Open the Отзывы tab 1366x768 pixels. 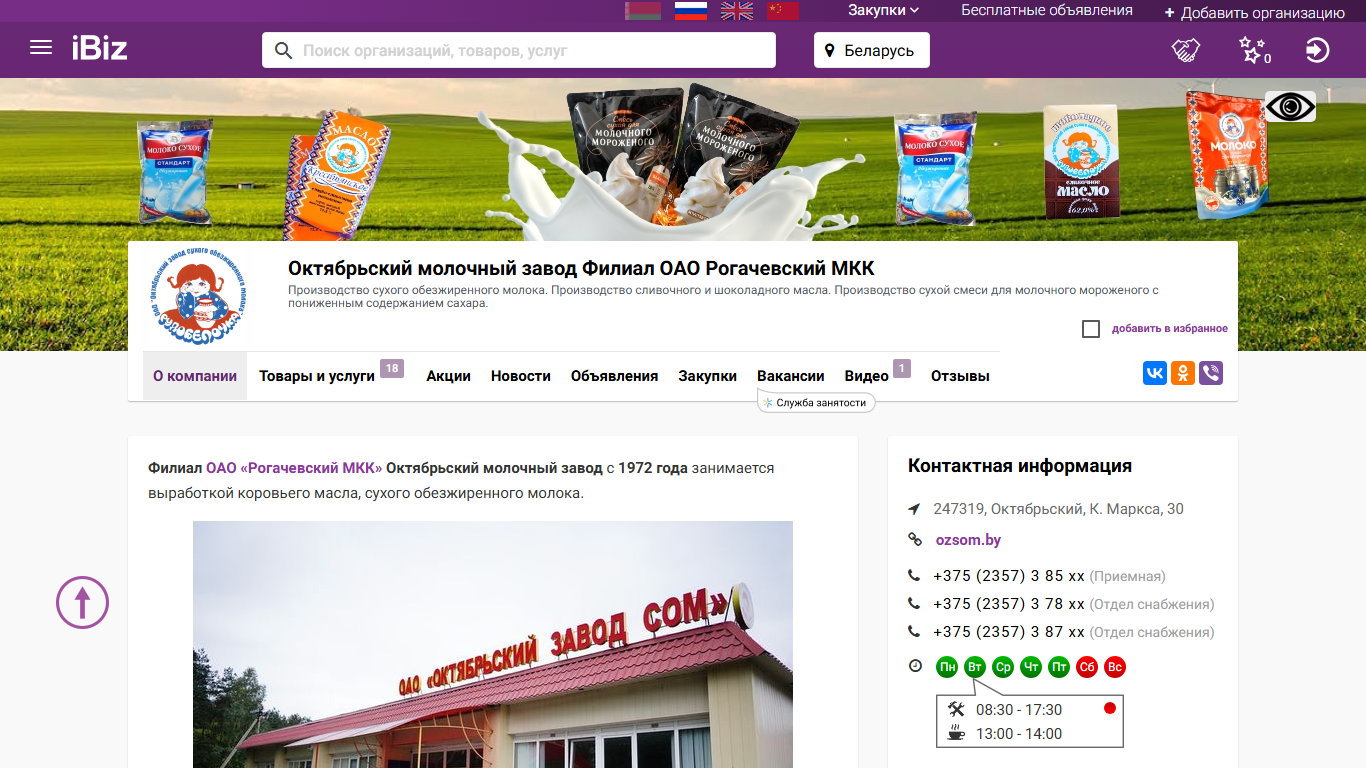coord(960,376)
